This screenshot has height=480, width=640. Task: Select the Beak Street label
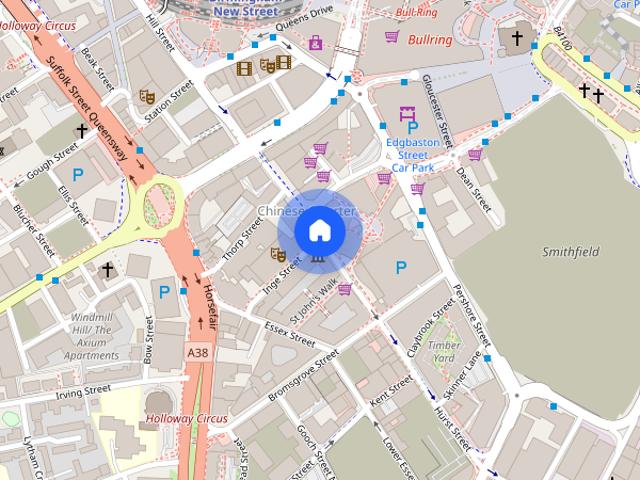pos(98,69)
